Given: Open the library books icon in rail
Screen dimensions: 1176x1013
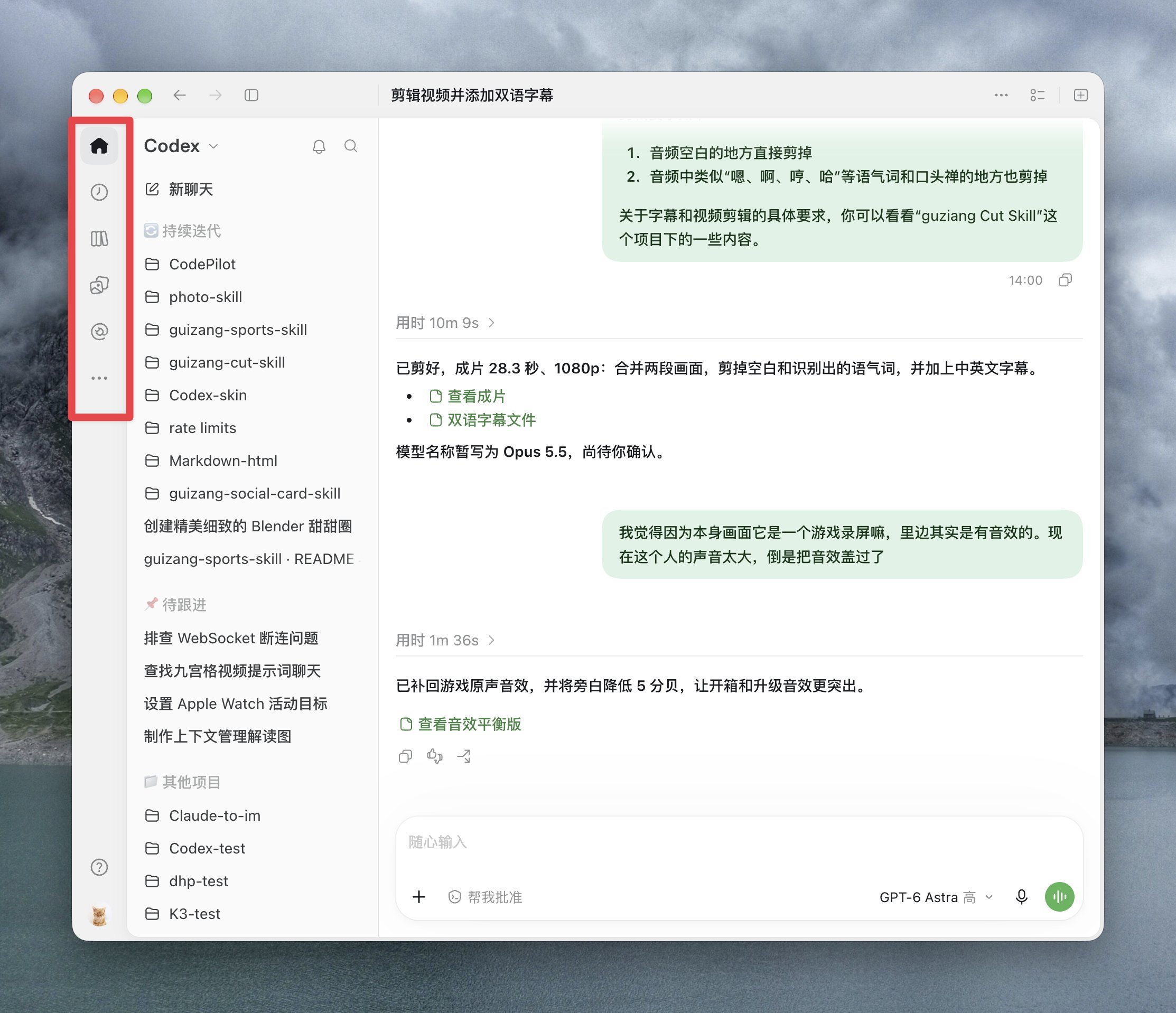Looking at the screenshot, I should 99,239.
